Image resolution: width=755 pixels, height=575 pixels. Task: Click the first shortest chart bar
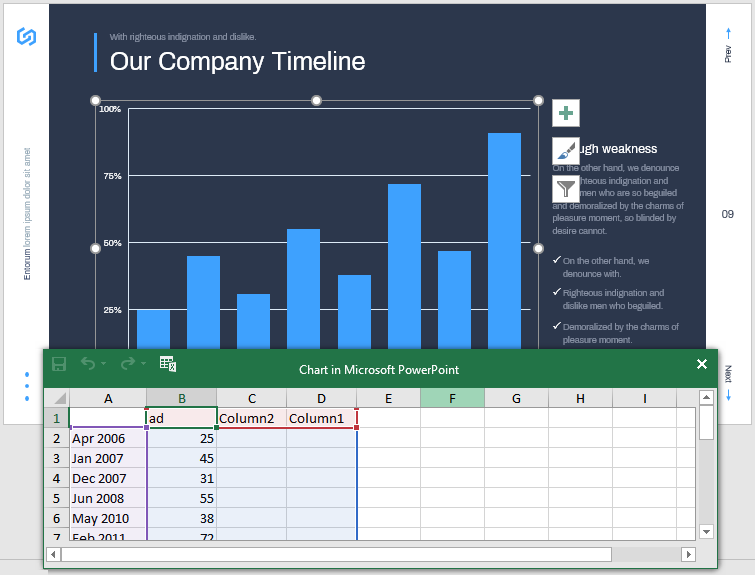(x=153, y=329)
